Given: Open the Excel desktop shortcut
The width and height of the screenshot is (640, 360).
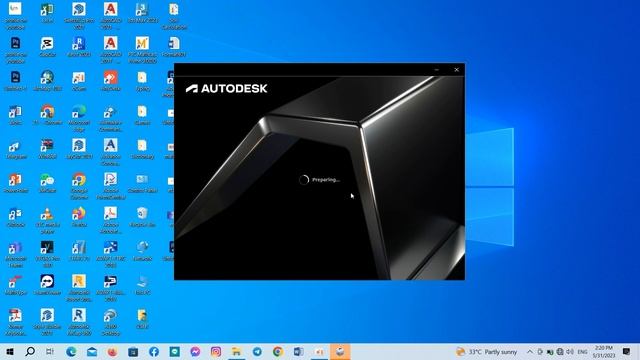Looking at the screenshot, I should tap(47, 13).
